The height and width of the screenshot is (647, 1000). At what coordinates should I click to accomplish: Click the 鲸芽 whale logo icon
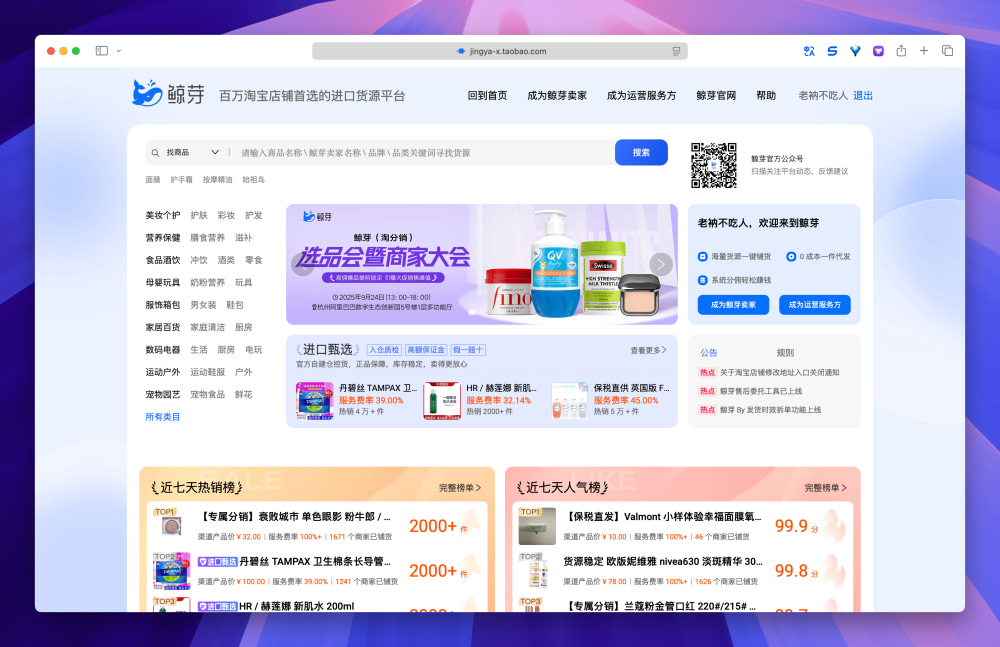pyautogui.click(x=146, y=92)
